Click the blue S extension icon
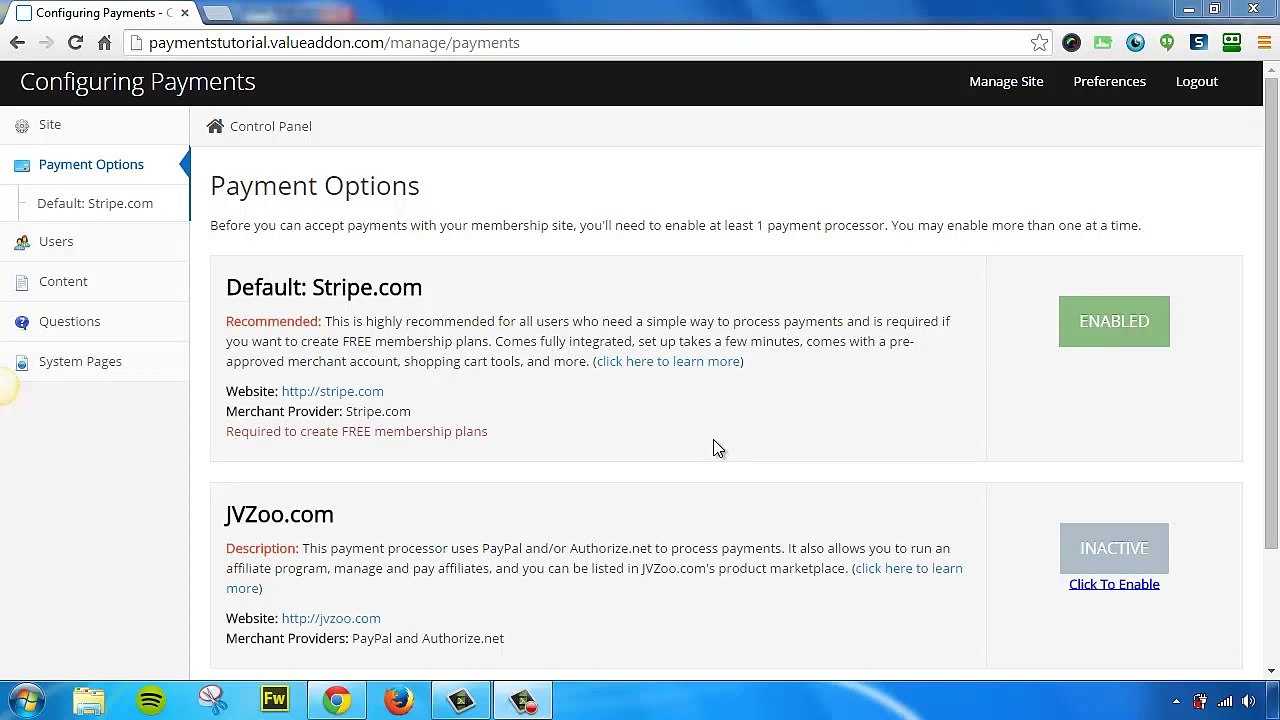This screenshot has width=1280, height=720. 1199,43
